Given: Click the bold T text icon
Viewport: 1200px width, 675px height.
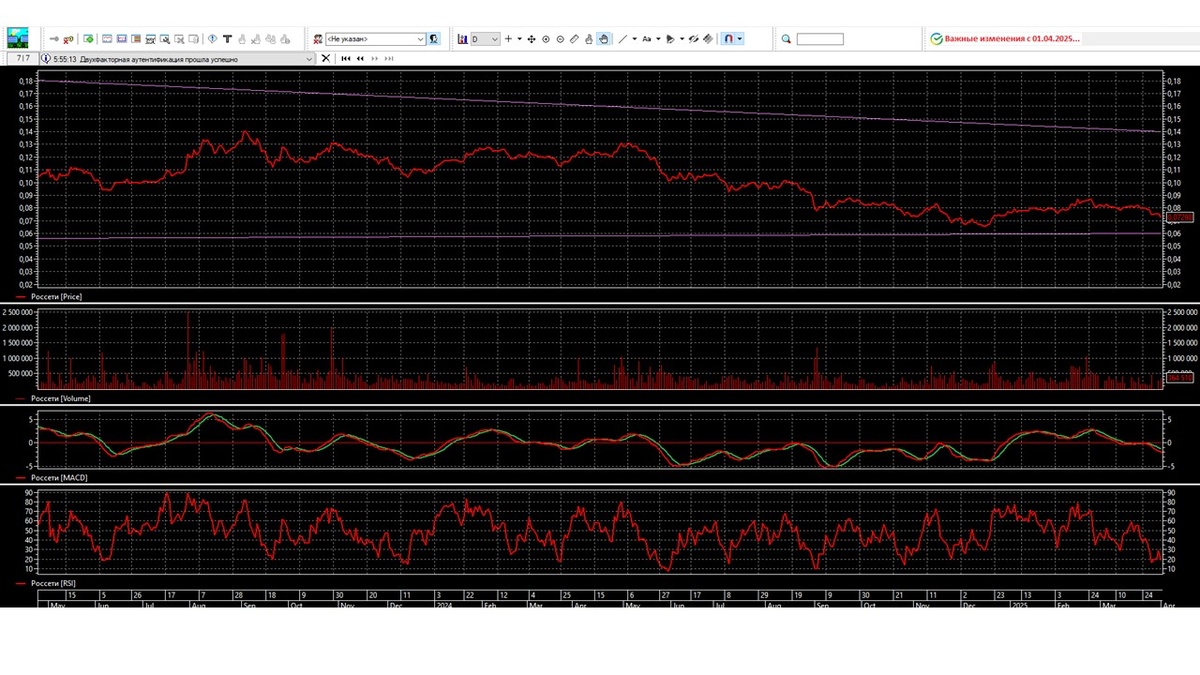Looking at the screenshot, I should [227, 39].
